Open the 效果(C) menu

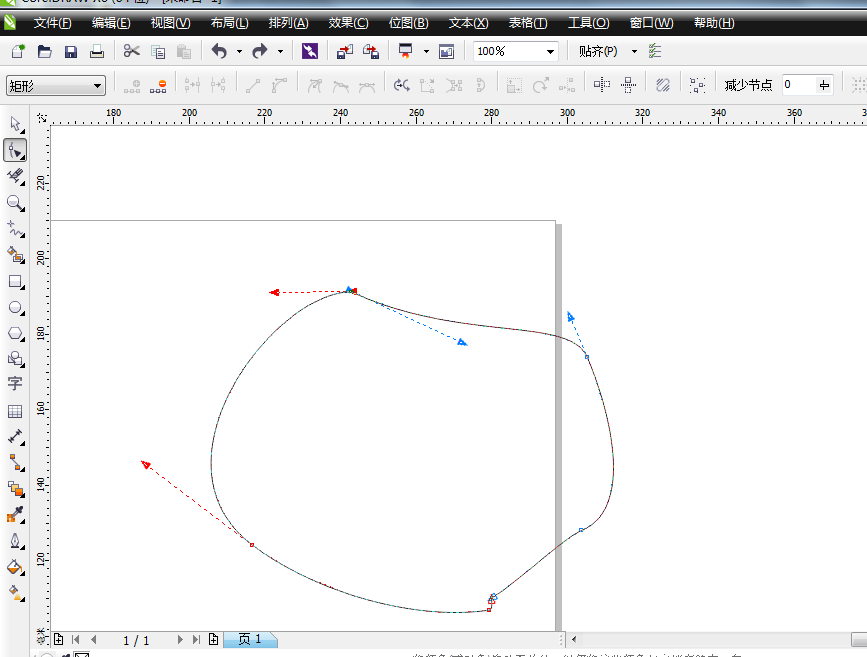[348, 23]
